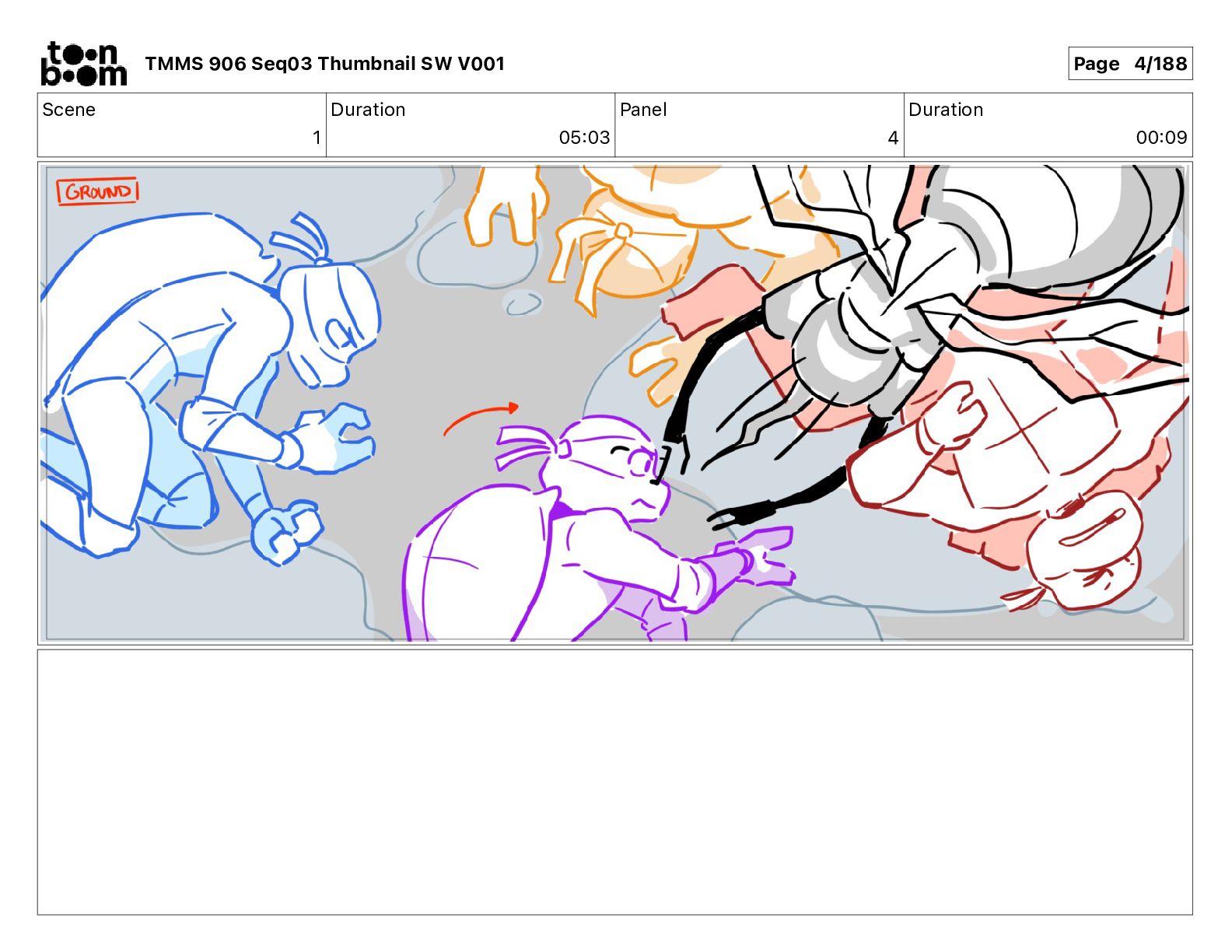Screen dimensions: 1232x952
Task: Click the scene Duration value 05:03
Action: 584,138
